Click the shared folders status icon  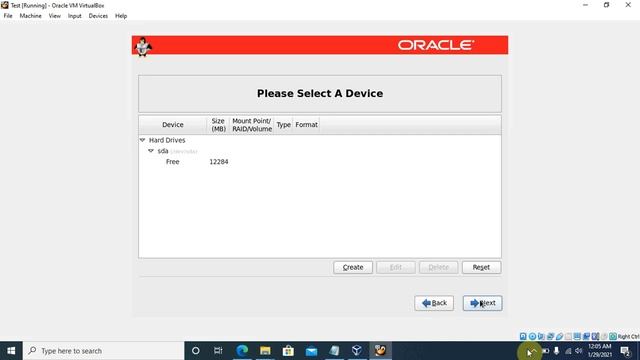[x=568, y=336]
